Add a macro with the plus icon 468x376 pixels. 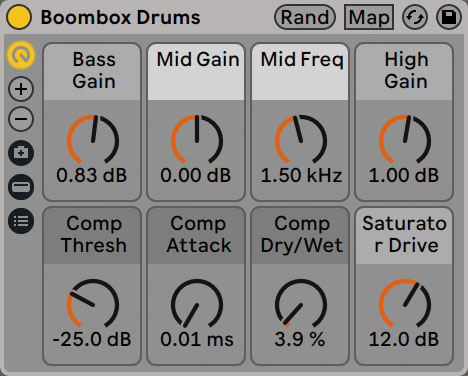point(21,89)
